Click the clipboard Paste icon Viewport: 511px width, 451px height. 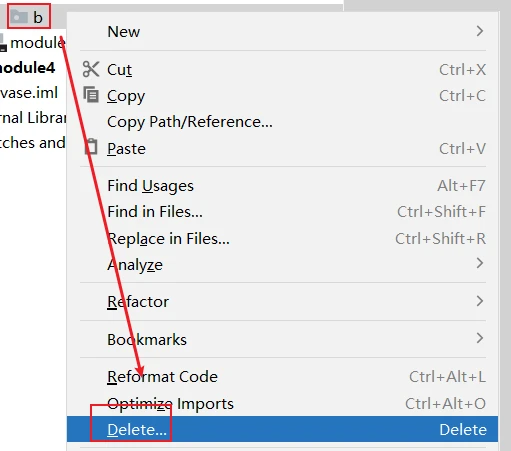[91, 147]
